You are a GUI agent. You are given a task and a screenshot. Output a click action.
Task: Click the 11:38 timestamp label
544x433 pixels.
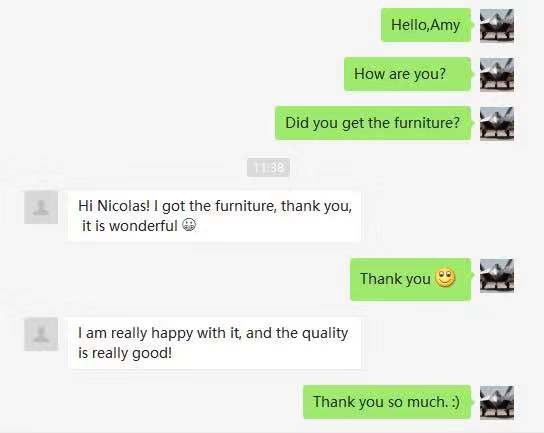269,168
